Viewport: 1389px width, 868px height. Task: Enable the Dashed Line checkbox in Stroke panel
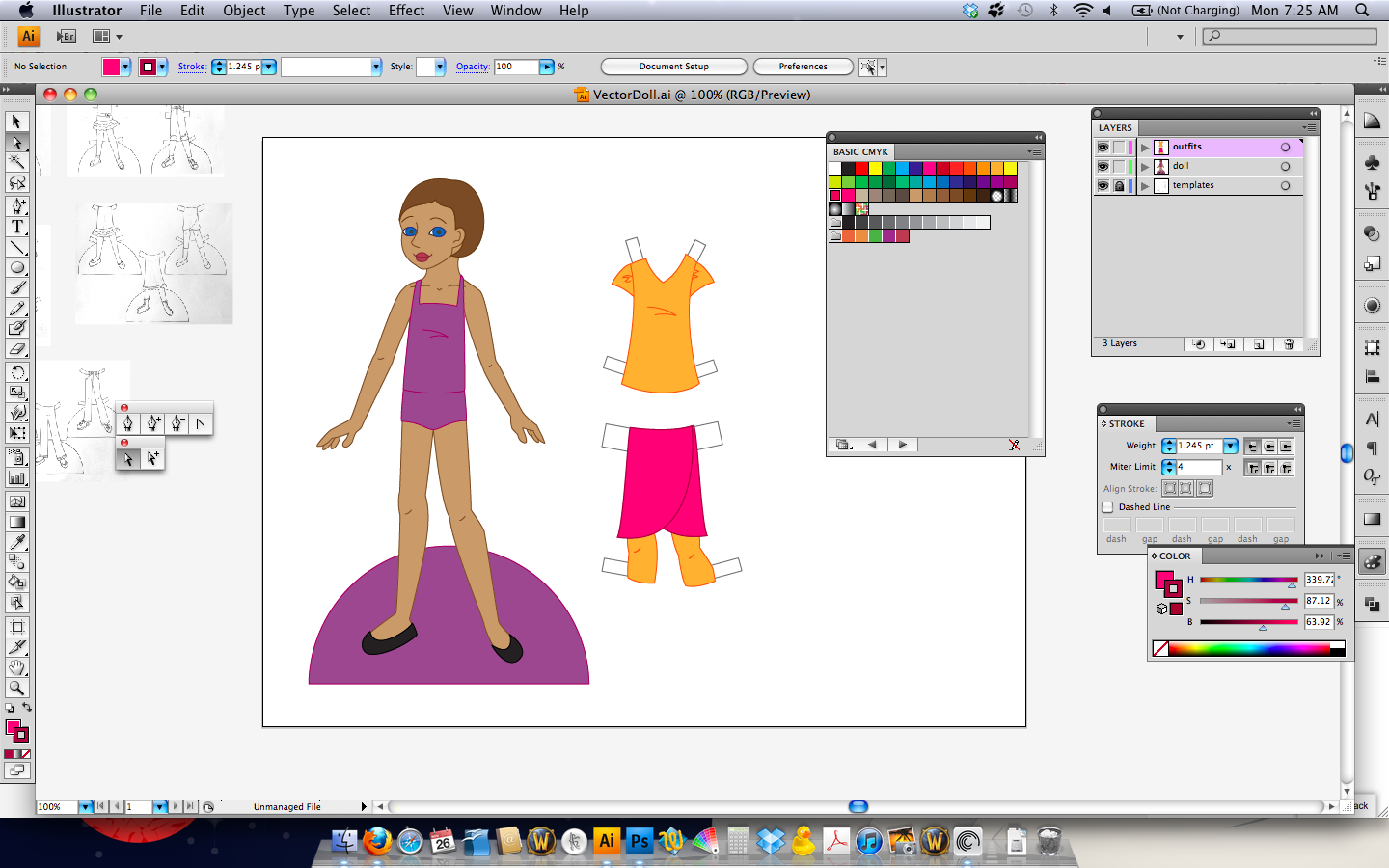[x=1107, y=507]
